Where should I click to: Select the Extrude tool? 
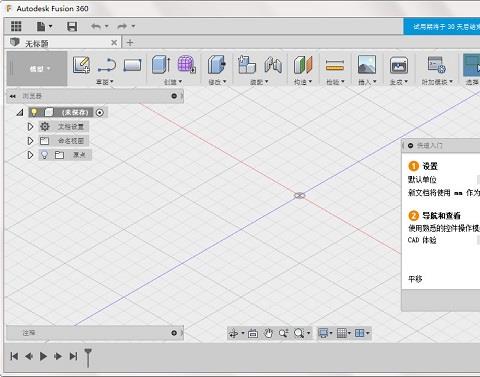click(x=161, y=65)
